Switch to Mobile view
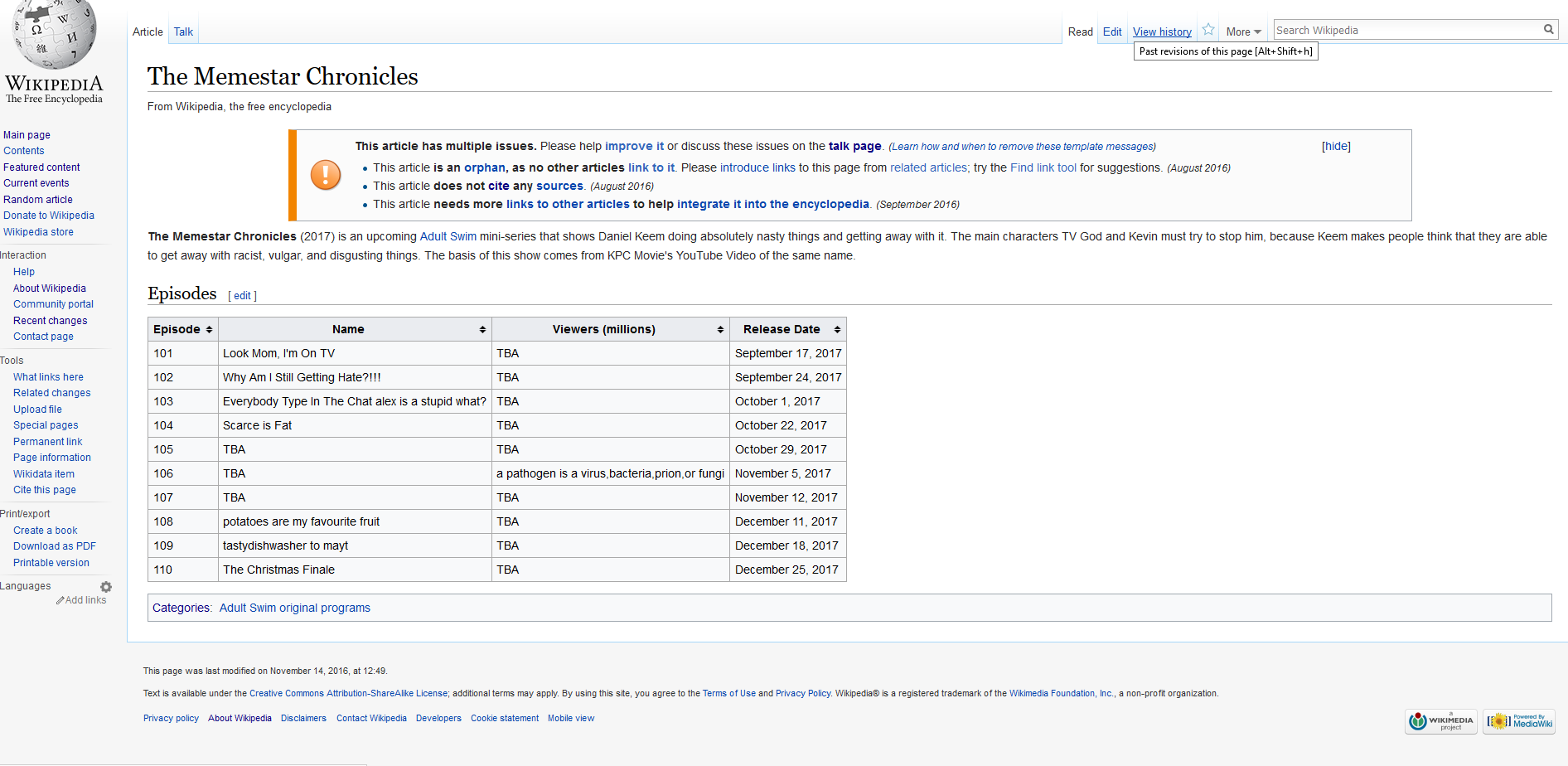Viewport: 1568px width, 766px height. pyautogui.click(x=571, y=718)
